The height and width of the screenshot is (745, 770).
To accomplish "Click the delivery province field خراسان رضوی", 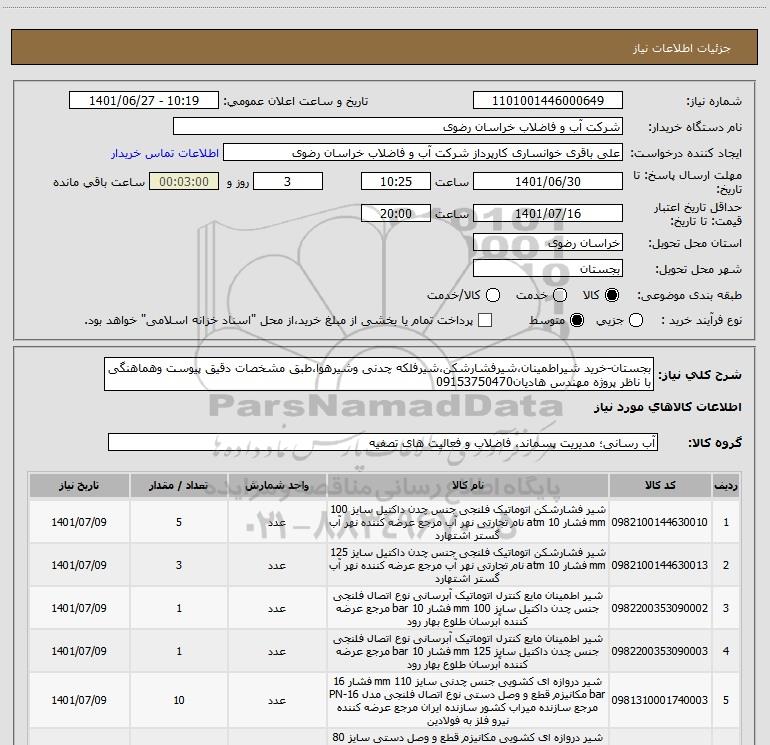I will (548, 243).
